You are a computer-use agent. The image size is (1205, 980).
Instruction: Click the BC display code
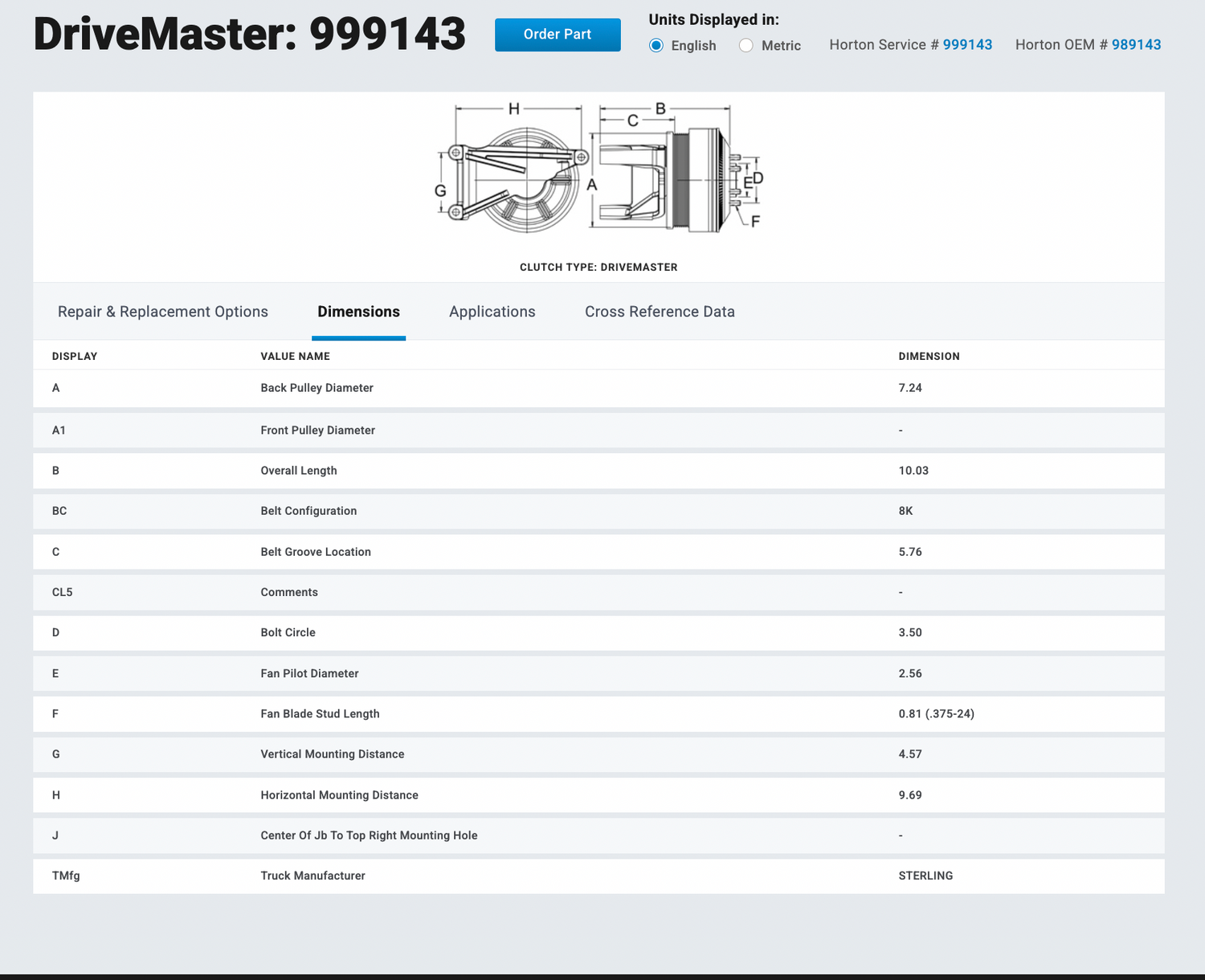59,511
